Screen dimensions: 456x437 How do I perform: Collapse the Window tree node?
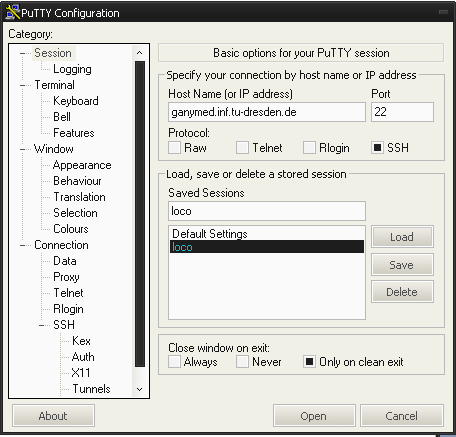[x=23, y=149]
